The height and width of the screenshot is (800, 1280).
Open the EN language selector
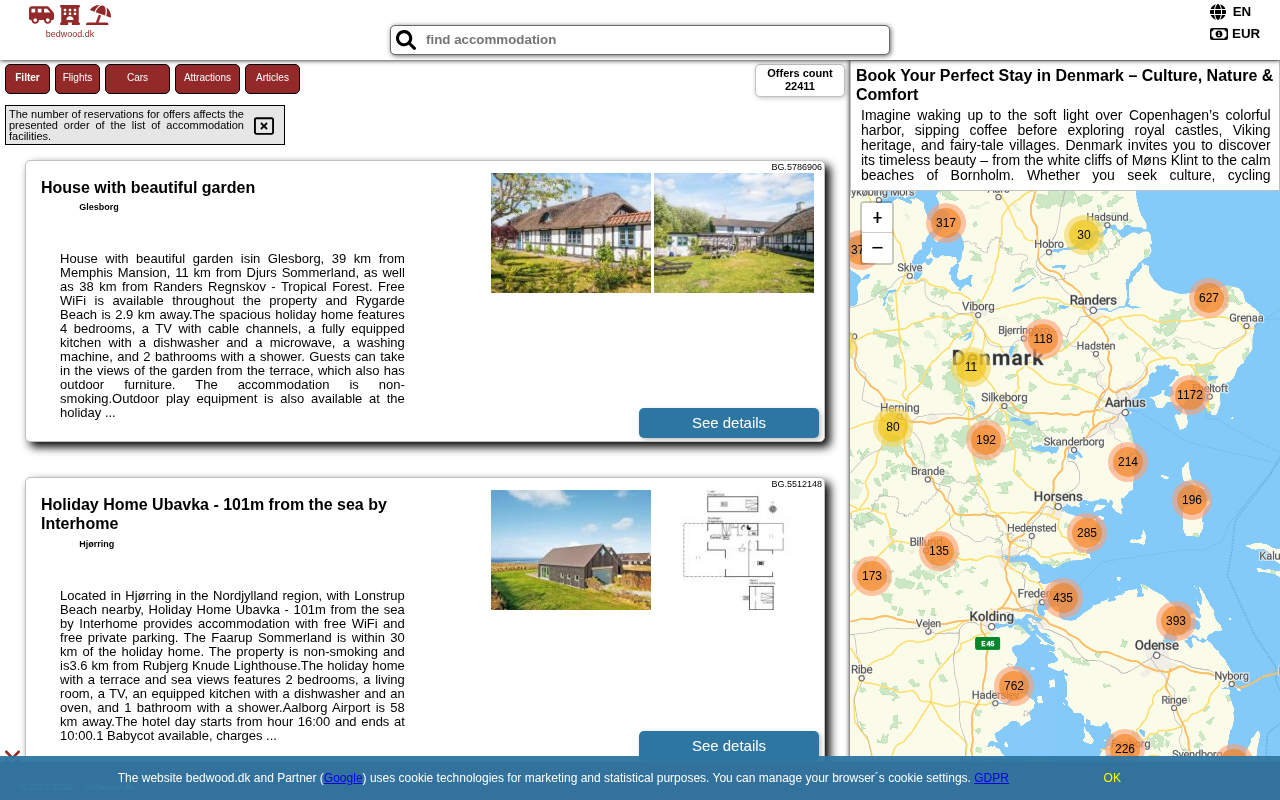click(1241, 12)
